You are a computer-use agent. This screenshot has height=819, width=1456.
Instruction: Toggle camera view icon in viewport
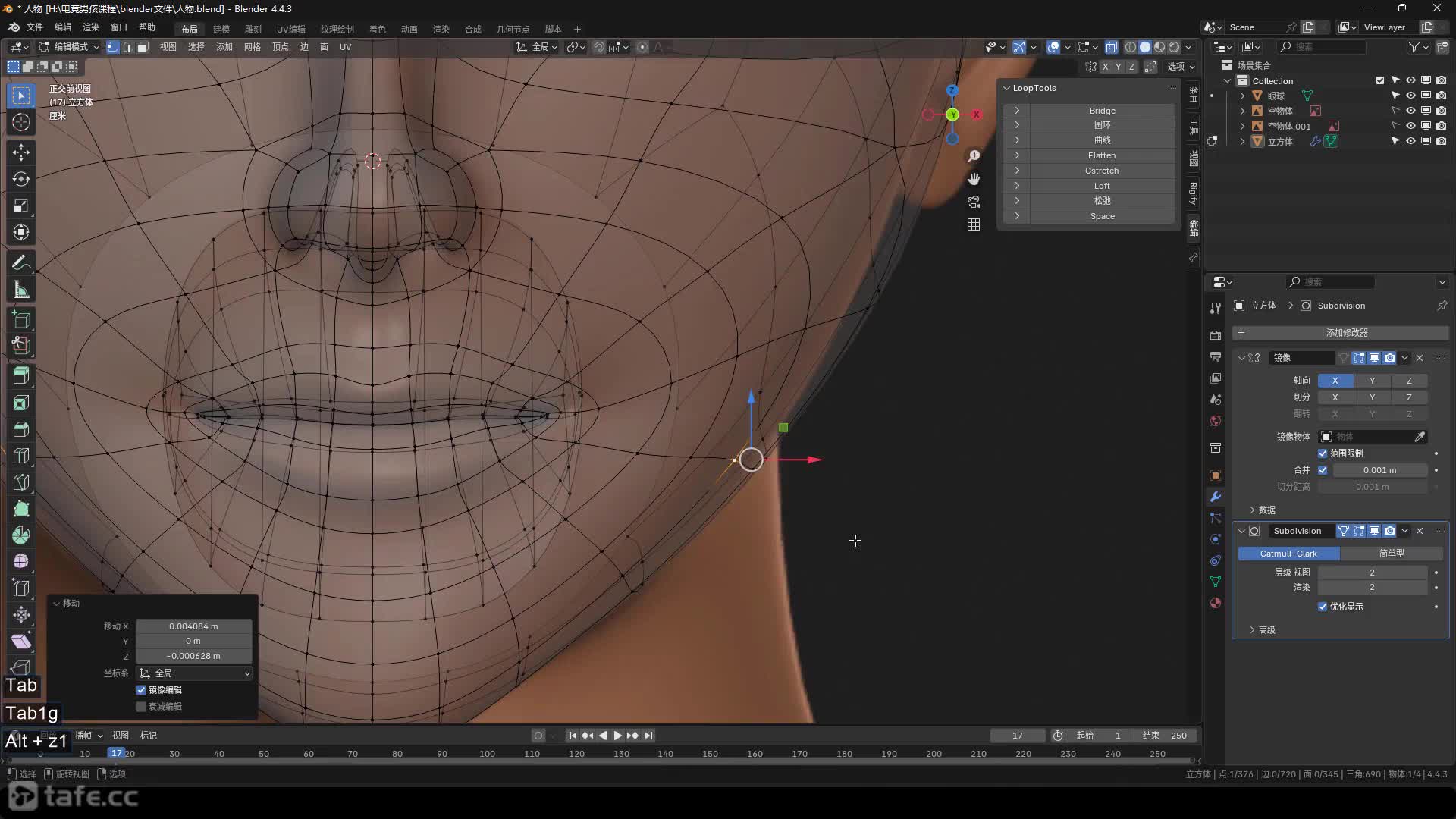974,202
